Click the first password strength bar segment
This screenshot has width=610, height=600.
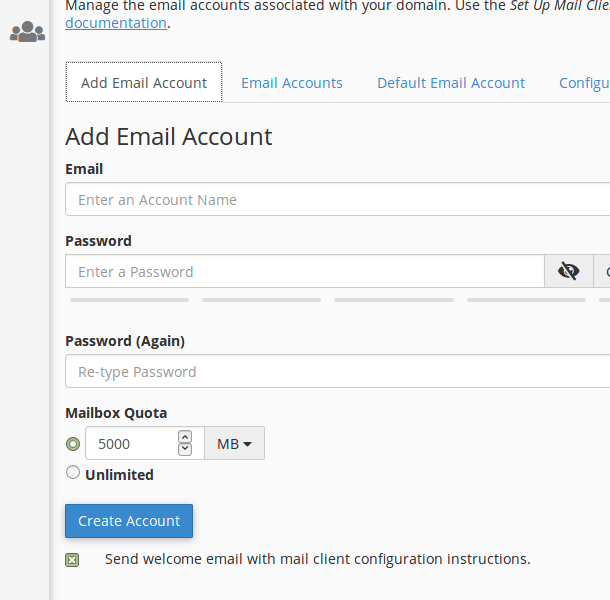(x=129, y=299)
